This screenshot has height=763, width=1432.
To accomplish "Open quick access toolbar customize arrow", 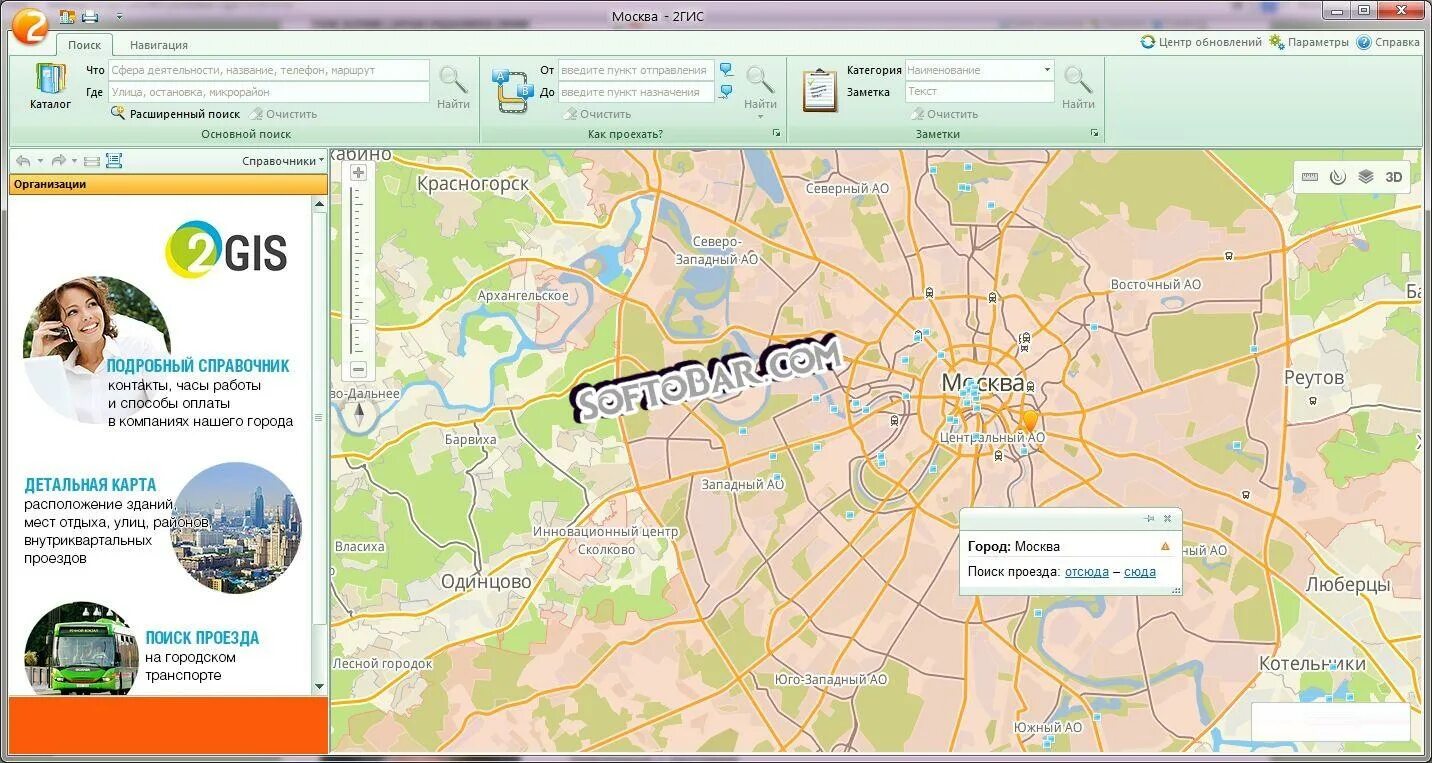I will click(x=119, y=17).
